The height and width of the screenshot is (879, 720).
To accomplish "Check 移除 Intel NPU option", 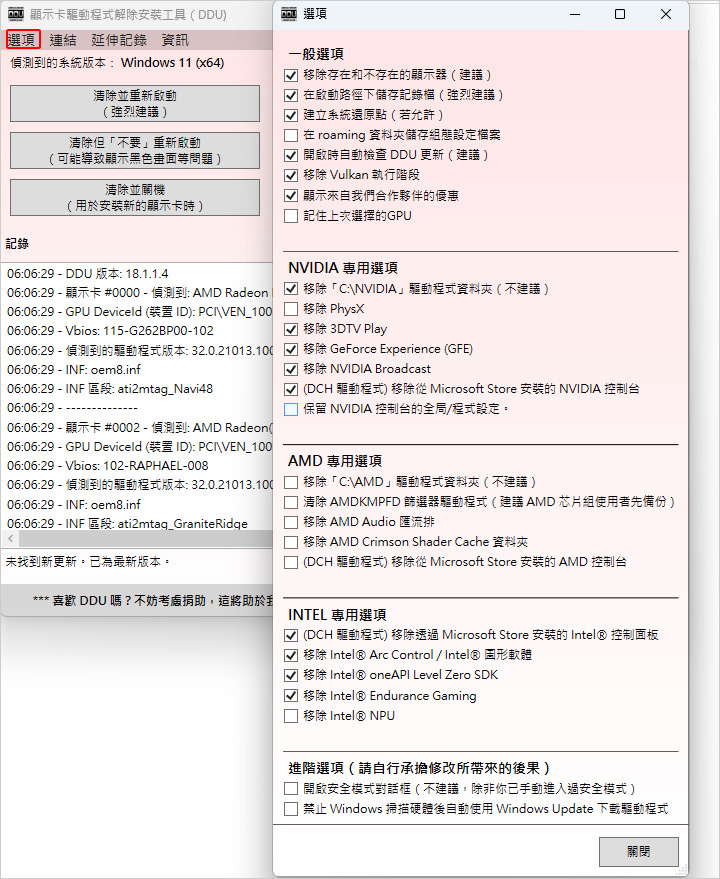I will point(290,716).
